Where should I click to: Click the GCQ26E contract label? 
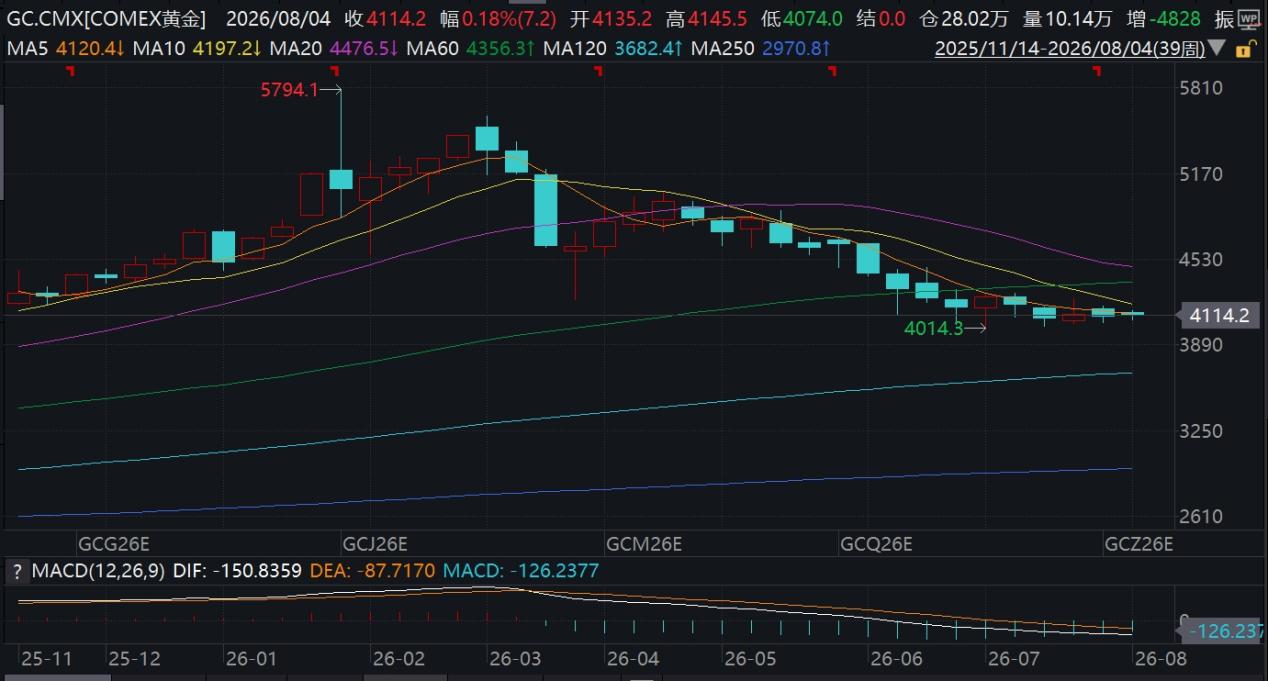tap(877, 545)
